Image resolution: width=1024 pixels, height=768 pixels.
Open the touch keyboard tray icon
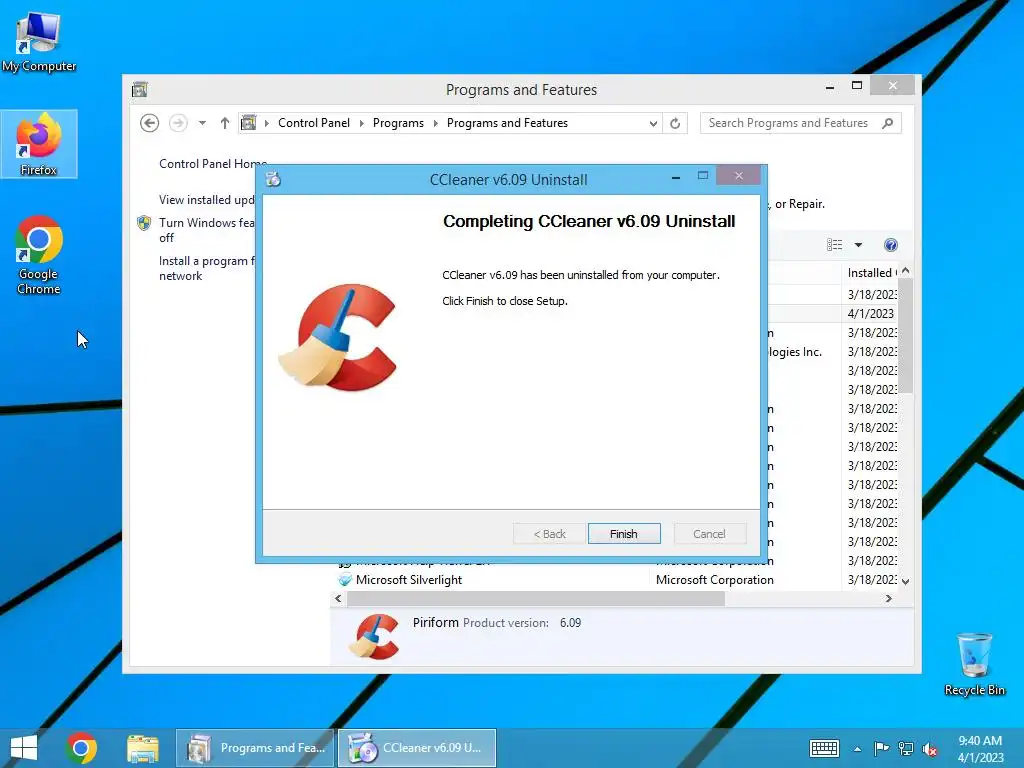pos(824,748)
